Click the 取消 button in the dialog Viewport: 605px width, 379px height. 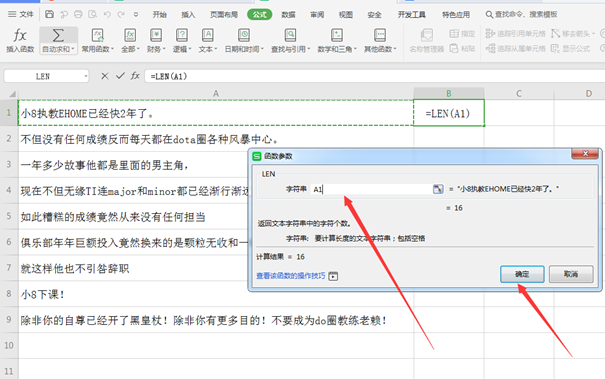571,274
